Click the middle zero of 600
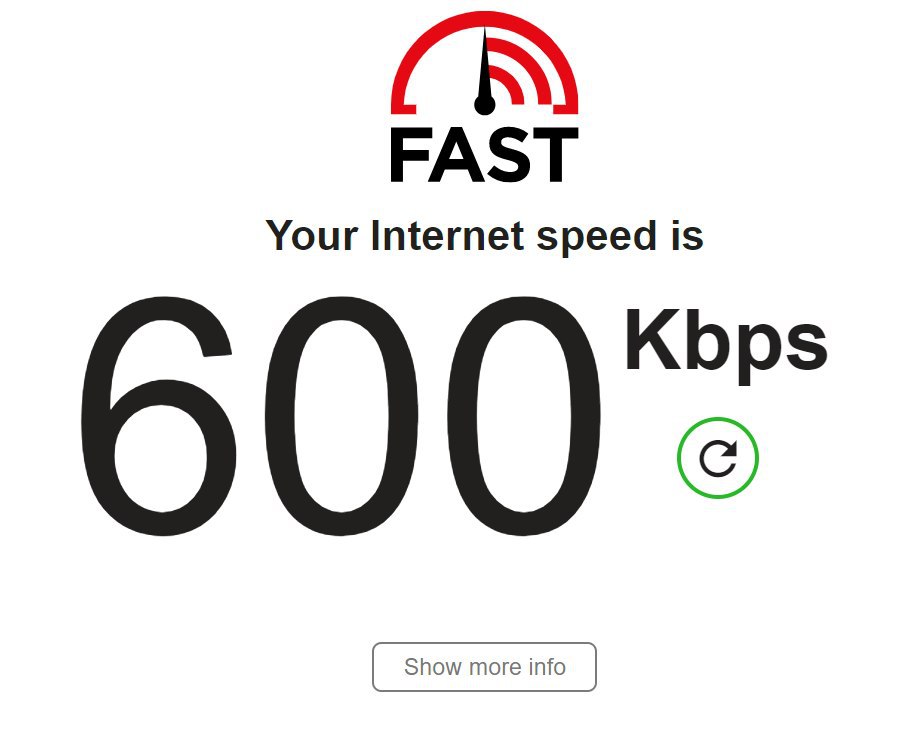Viewport: 914px width, 747px height. pos(342,416)
